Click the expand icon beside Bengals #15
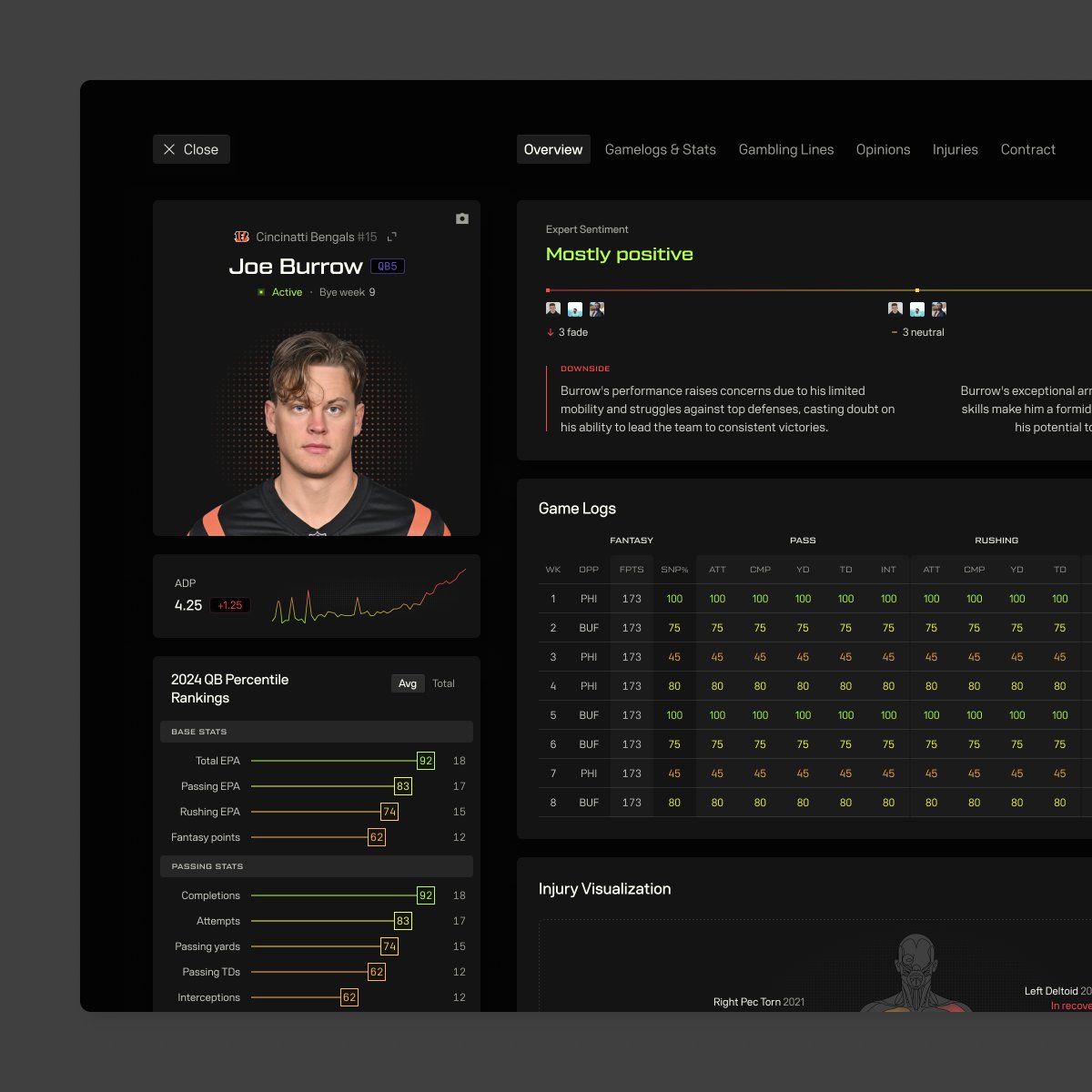1092x1092 pixels. coord(392,237)
